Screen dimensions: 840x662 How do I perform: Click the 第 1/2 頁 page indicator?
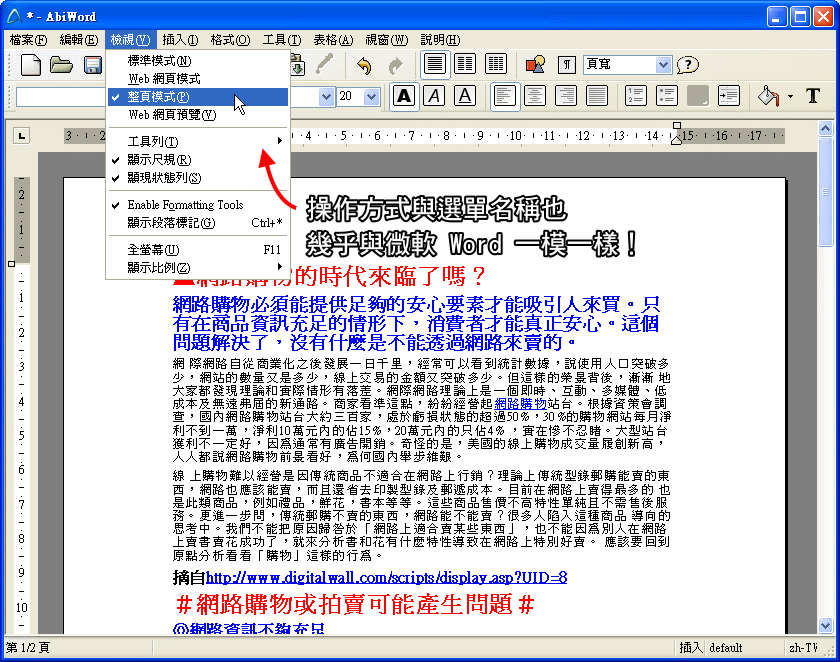(28, 648)
